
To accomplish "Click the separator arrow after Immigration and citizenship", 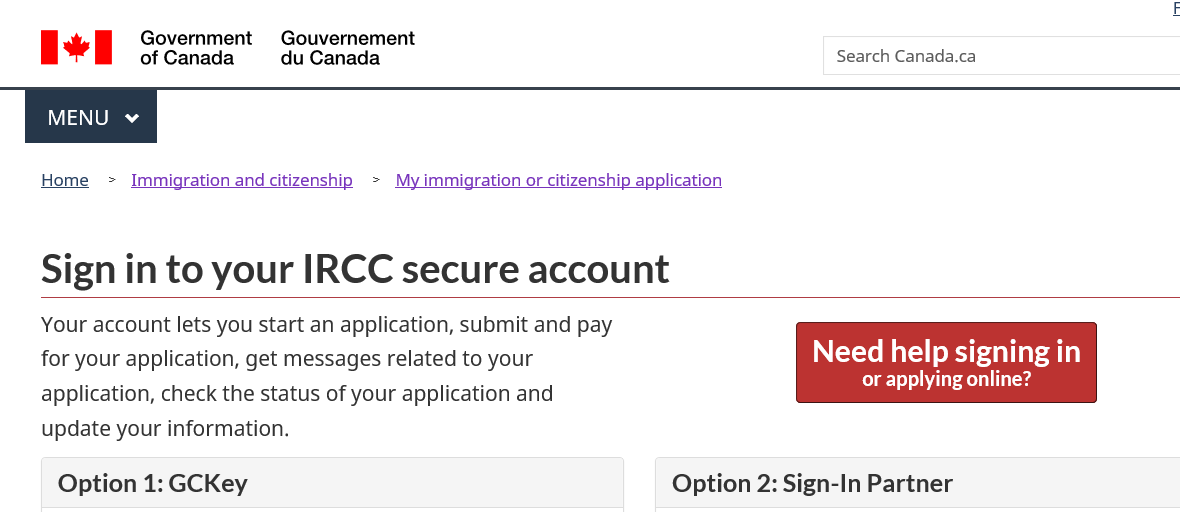I will coord(375,180).
